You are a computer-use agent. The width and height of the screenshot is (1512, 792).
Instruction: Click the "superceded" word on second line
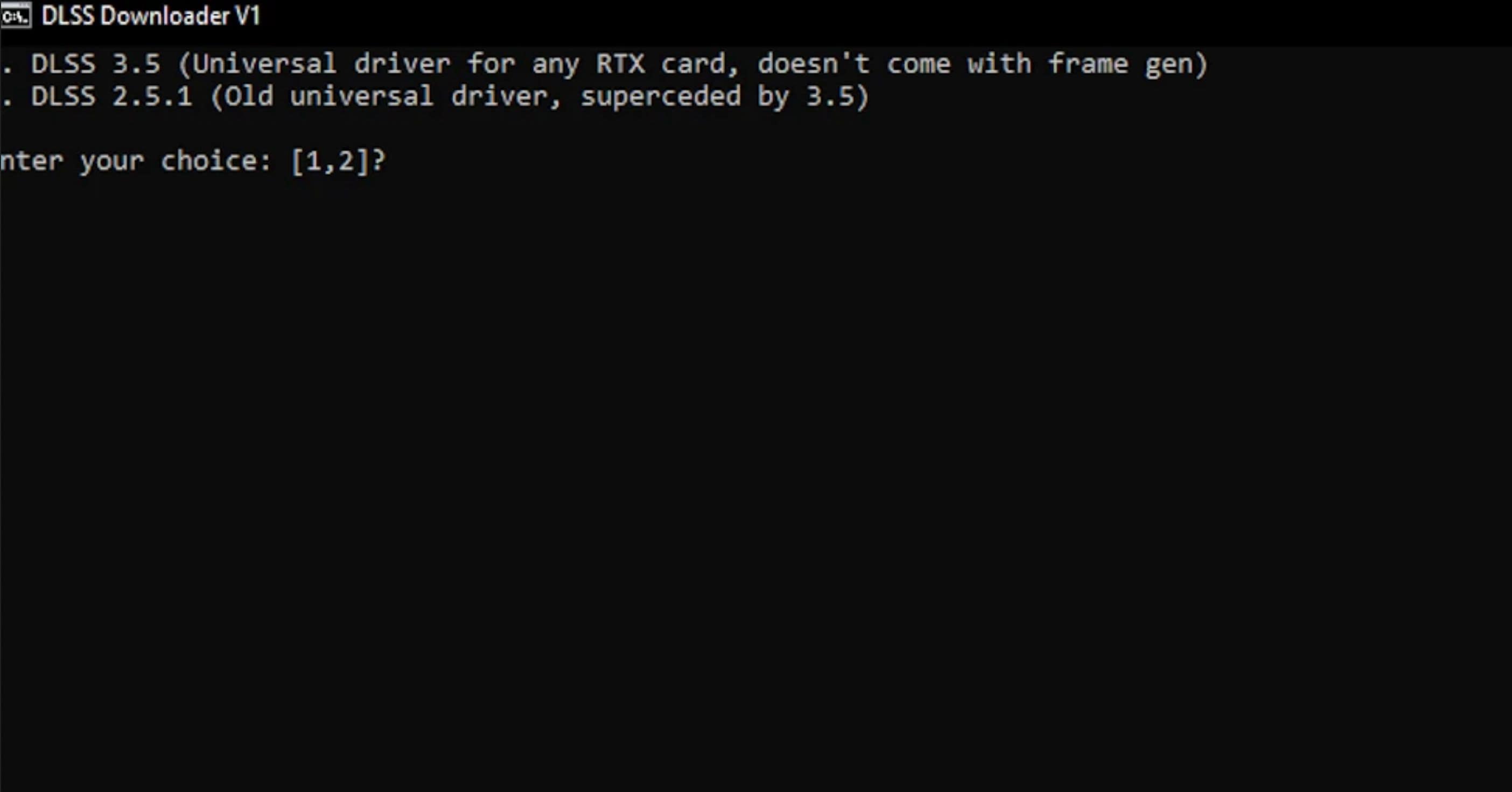tap(660, 97)
